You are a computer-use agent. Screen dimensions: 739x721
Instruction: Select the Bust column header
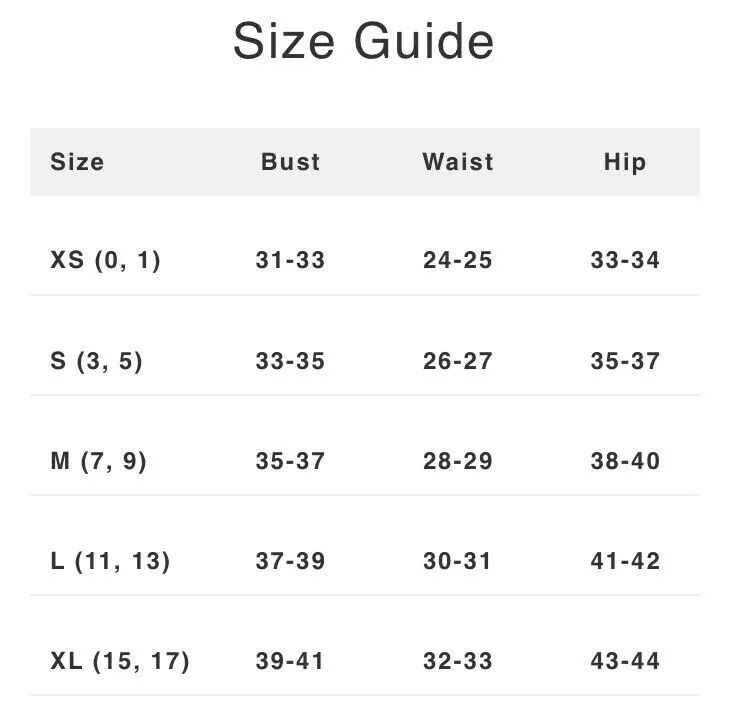pos(290,162)
